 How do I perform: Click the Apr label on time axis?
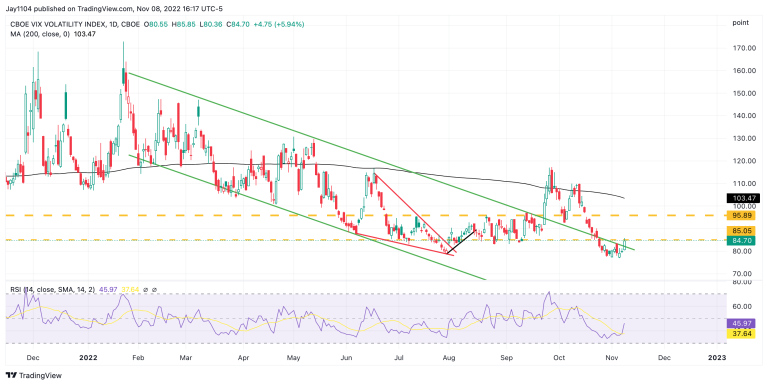click(x=243, y=358)
